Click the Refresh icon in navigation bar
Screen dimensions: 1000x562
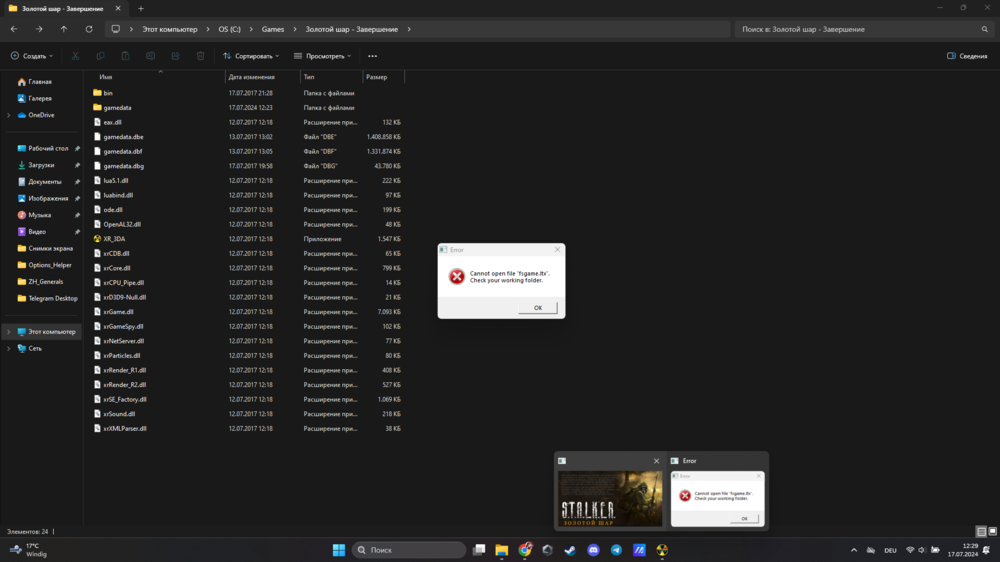coord(89,29)
